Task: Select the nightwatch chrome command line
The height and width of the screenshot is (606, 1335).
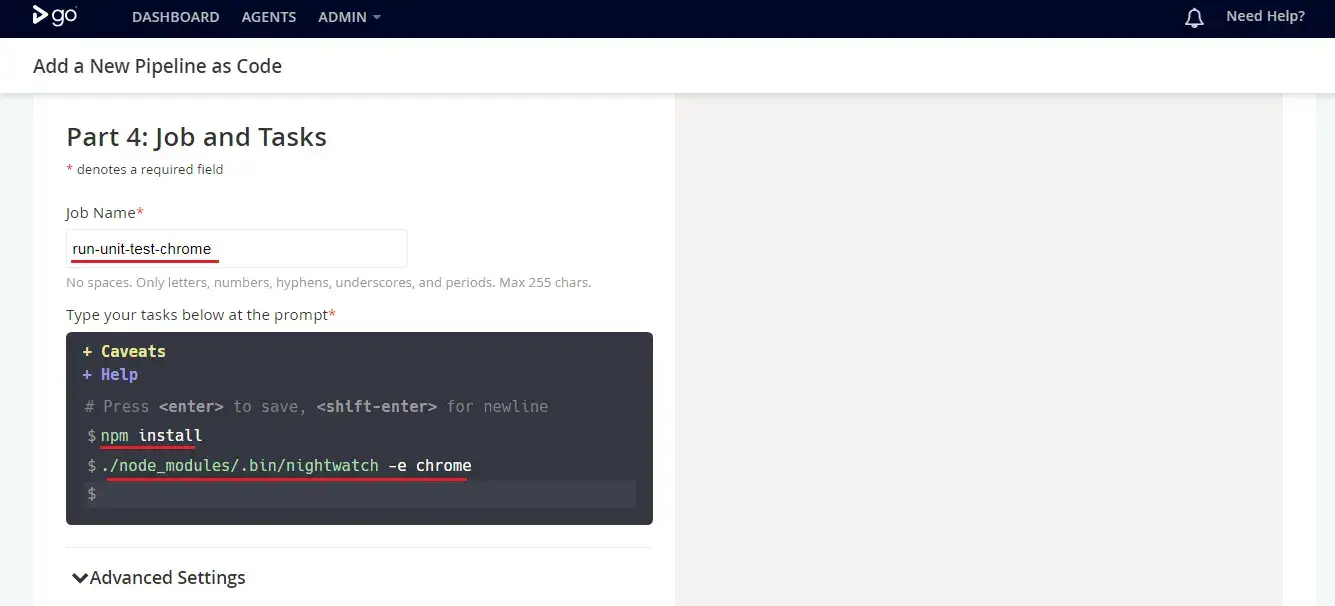Action: 286,465
